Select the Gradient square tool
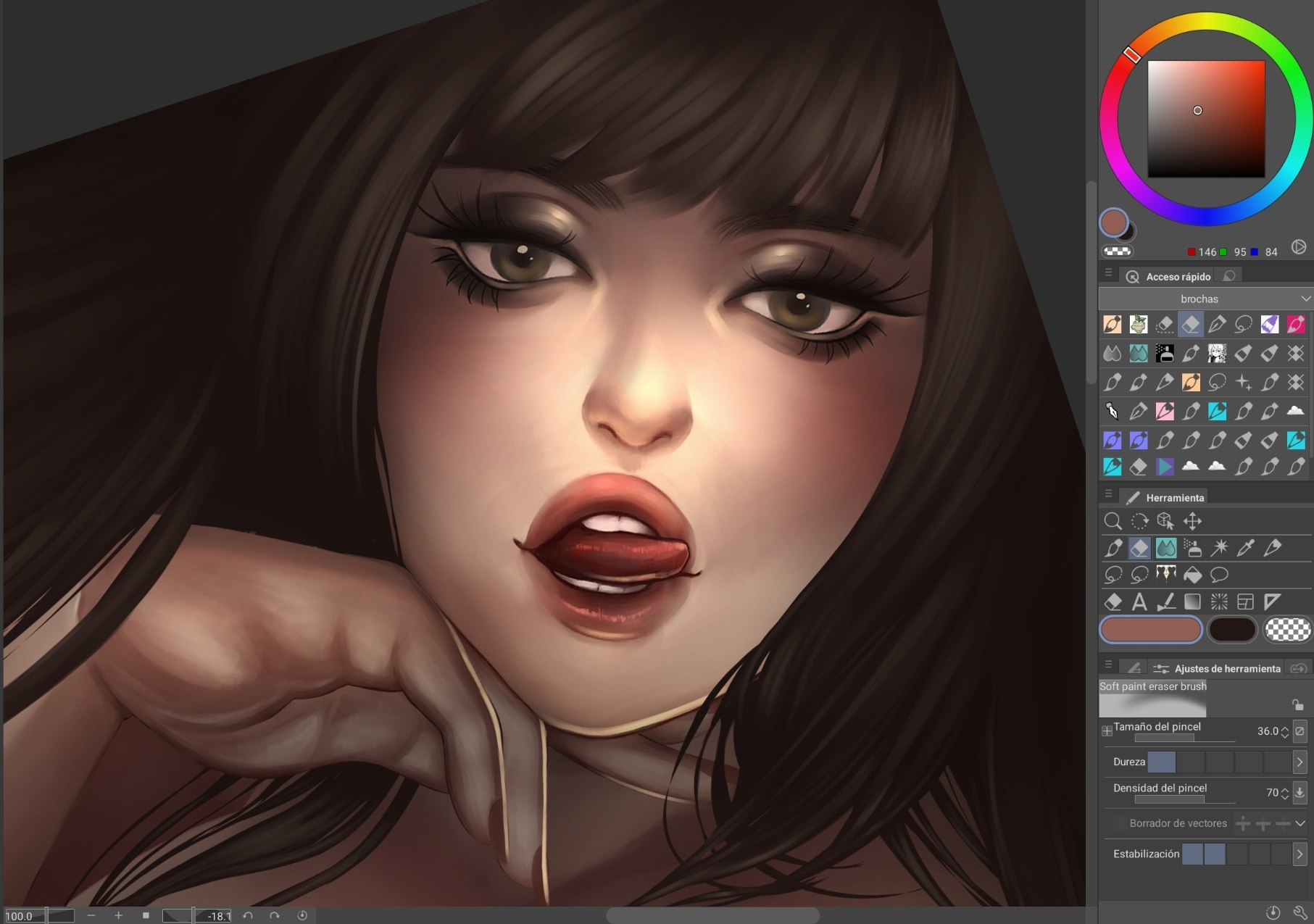 tap(1192, 602)
